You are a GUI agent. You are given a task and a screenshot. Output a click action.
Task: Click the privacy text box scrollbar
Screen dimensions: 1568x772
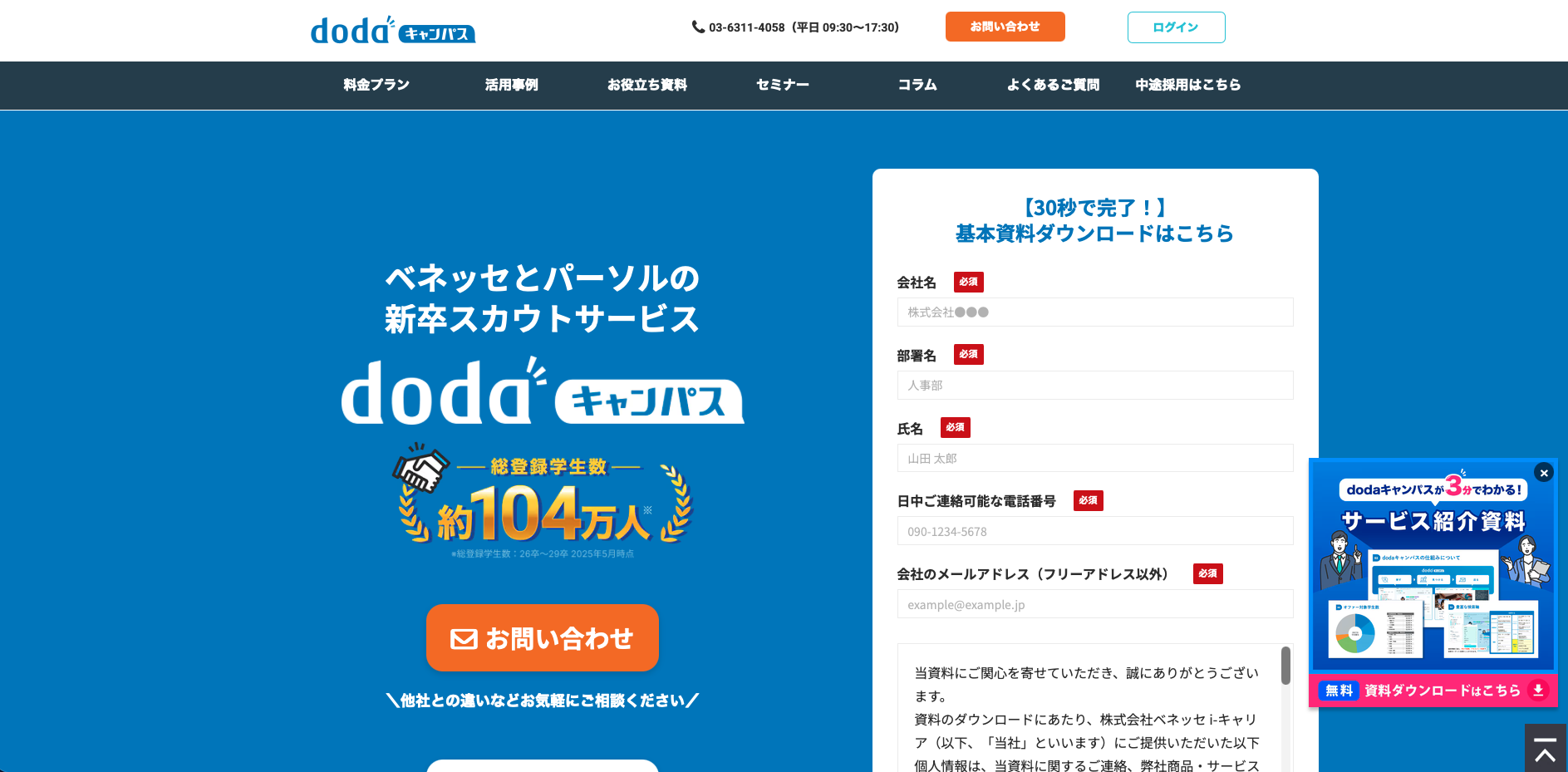1285,666
